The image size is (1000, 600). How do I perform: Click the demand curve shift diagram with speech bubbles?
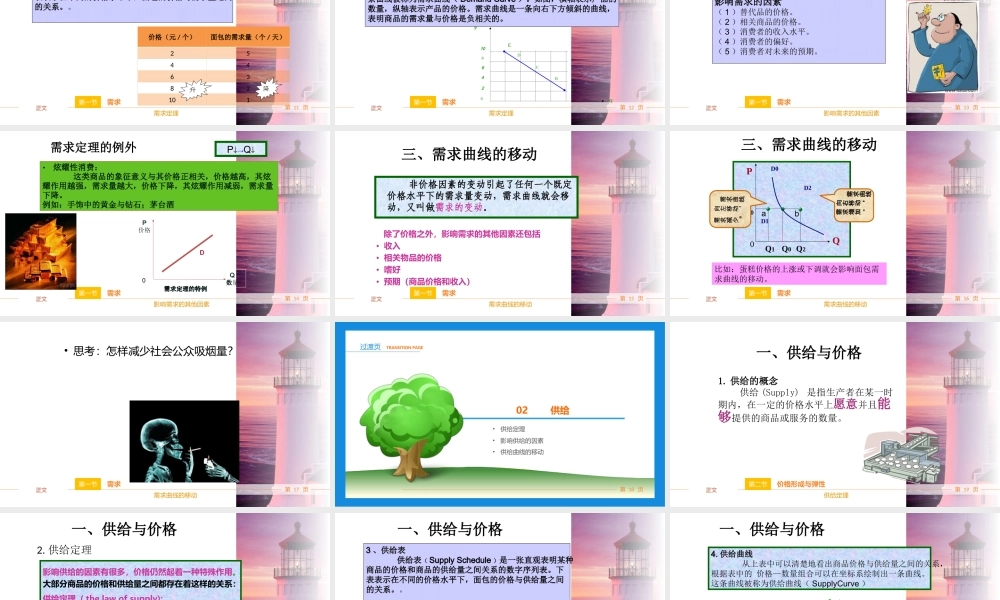(x=790, y=210)
